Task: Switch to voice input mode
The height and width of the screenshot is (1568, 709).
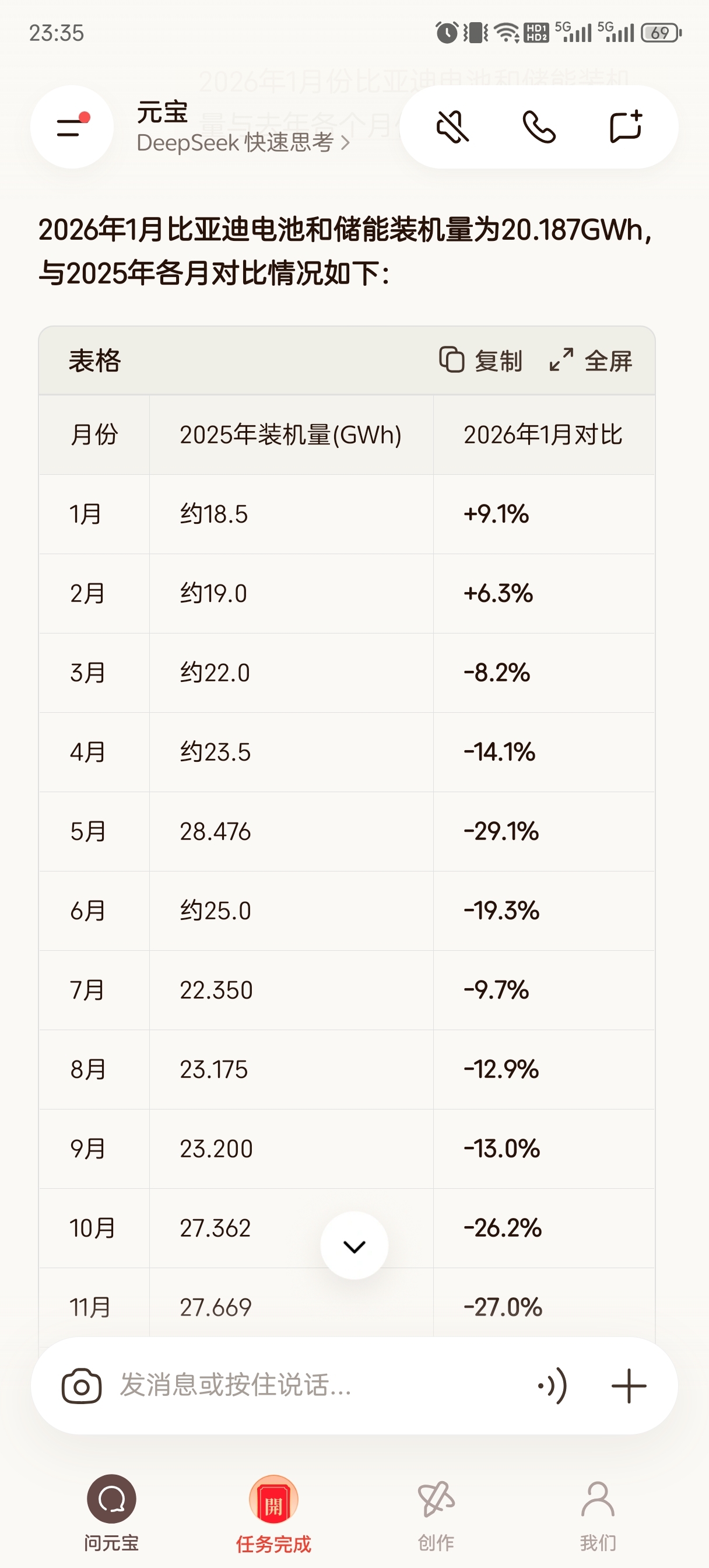Action: click(553, 1387)
